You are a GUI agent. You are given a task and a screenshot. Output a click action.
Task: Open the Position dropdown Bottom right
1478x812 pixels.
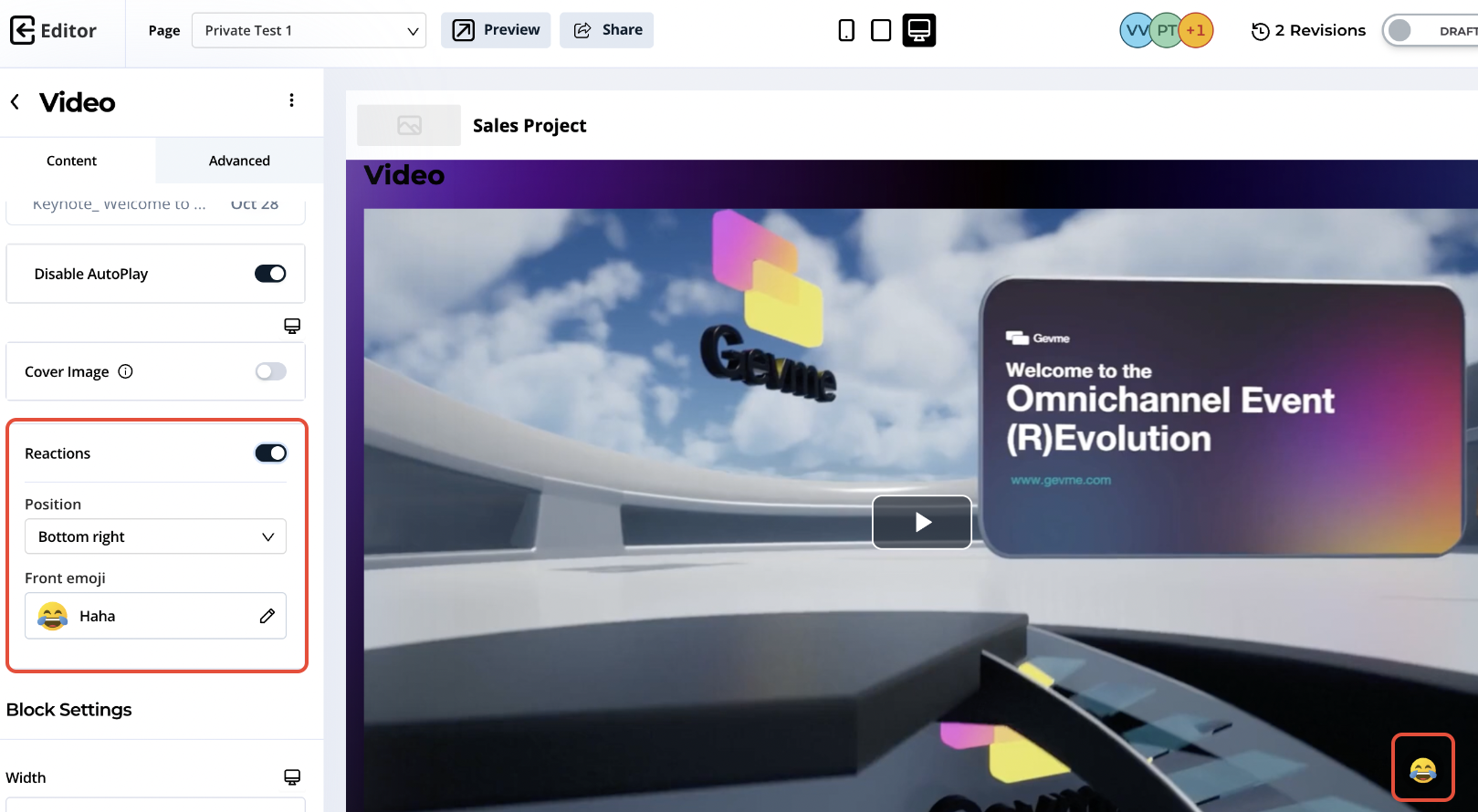pyautogui.click(x=155, y=536)
